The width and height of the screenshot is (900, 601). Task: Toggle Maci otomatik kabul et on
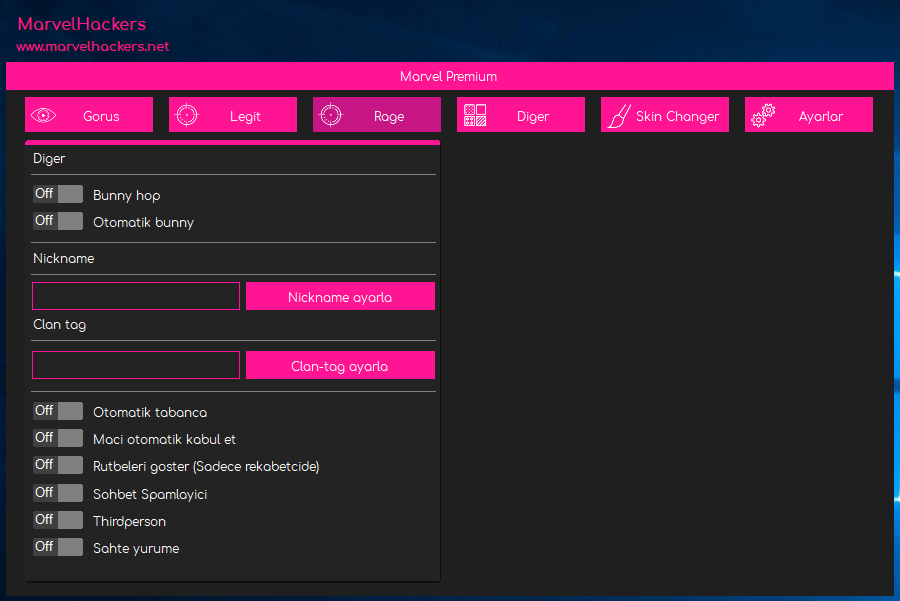tap(58, 437)
